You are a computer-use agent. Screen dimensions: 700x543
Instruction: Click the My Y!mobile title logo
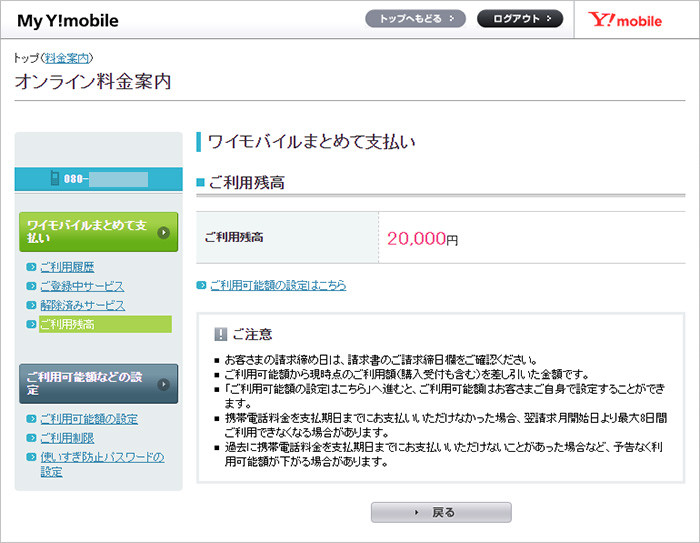click(x=66, y=21)
